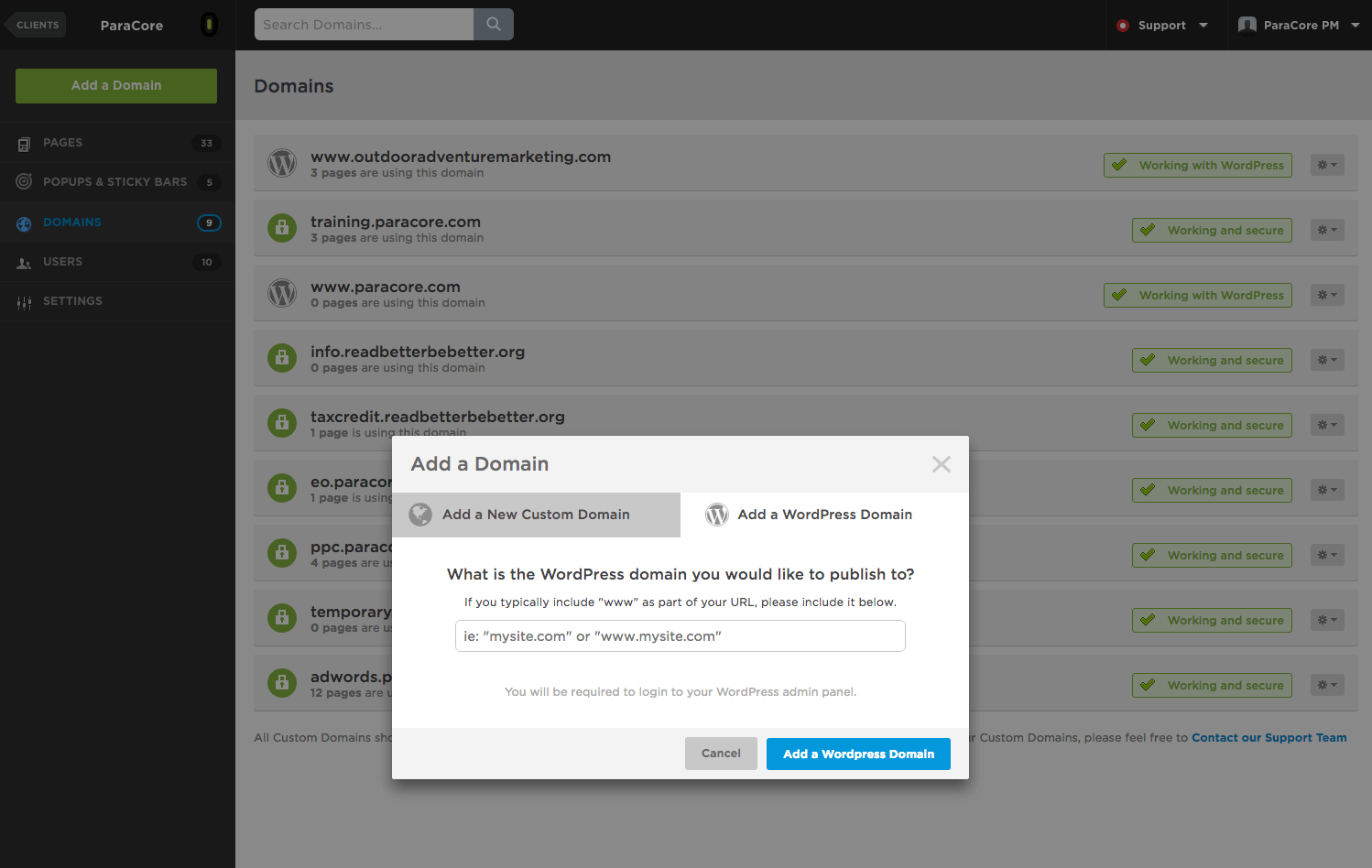The image size is (1372, 868).
Task: Open the Settings section
Action: (x=117, y=301)
